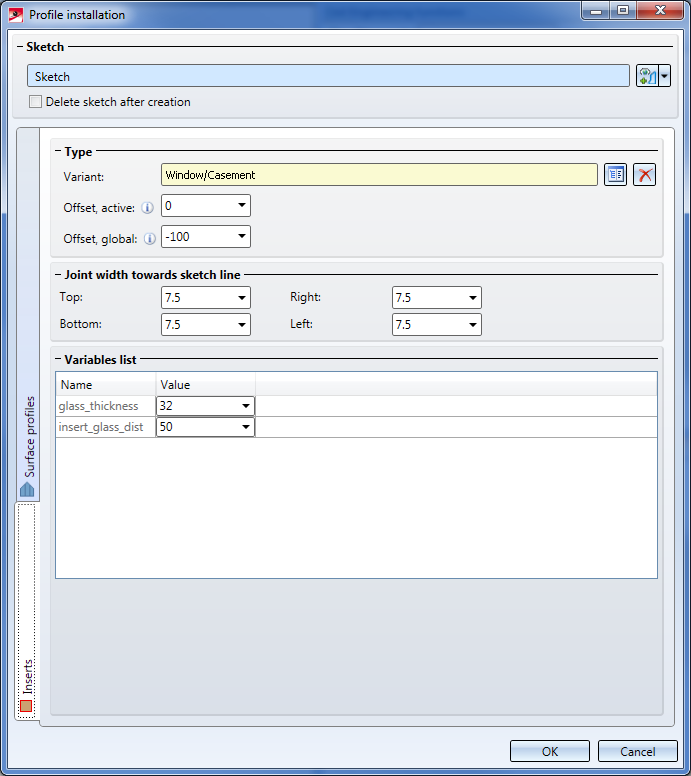Show info for Offset, active
The height and width of the screenshot is (776, 691).
click(147, 208)
